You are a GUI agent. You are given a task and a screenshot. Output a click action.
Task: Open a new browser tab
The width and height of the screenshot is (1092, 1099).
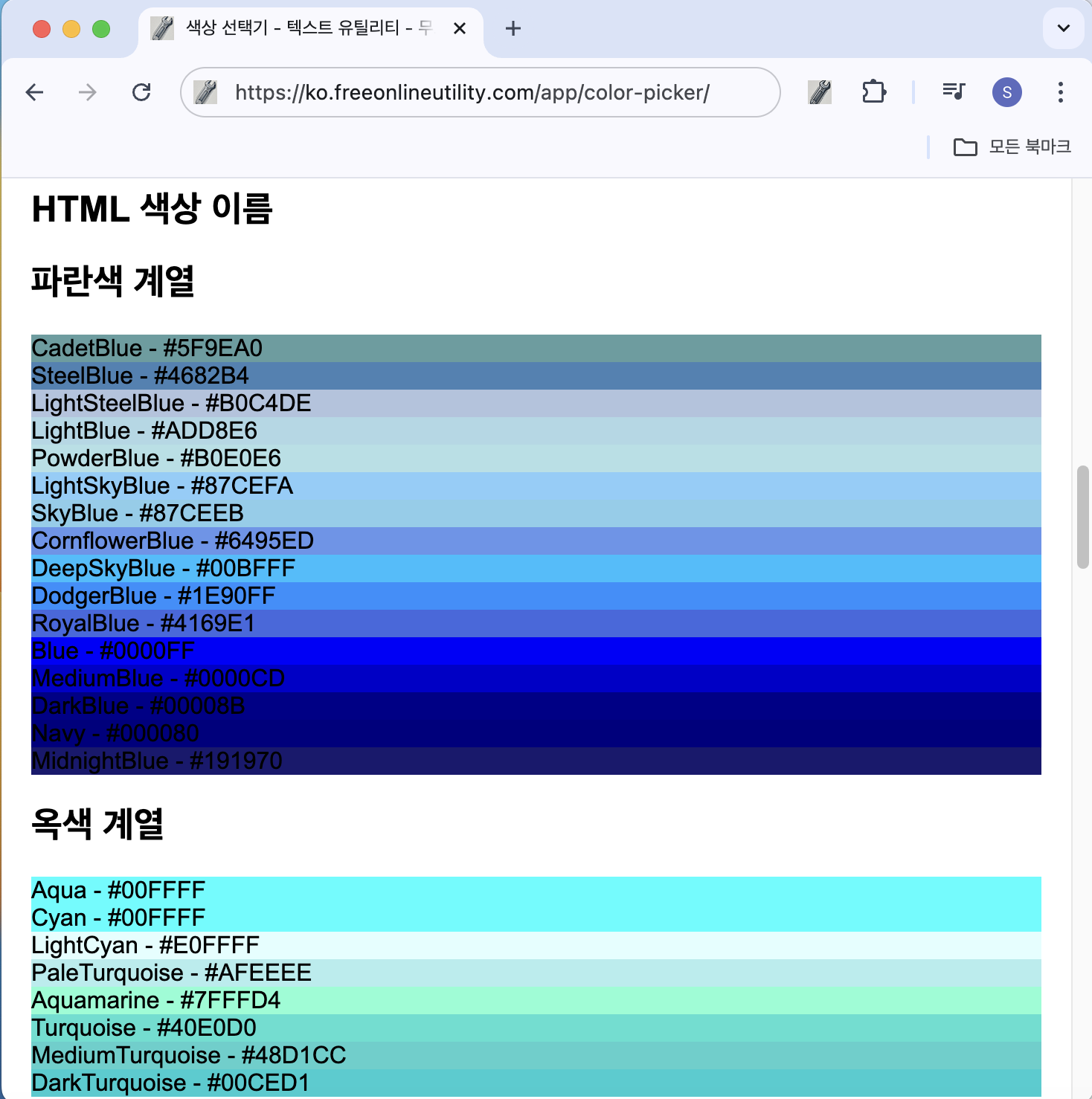(513, 28)
